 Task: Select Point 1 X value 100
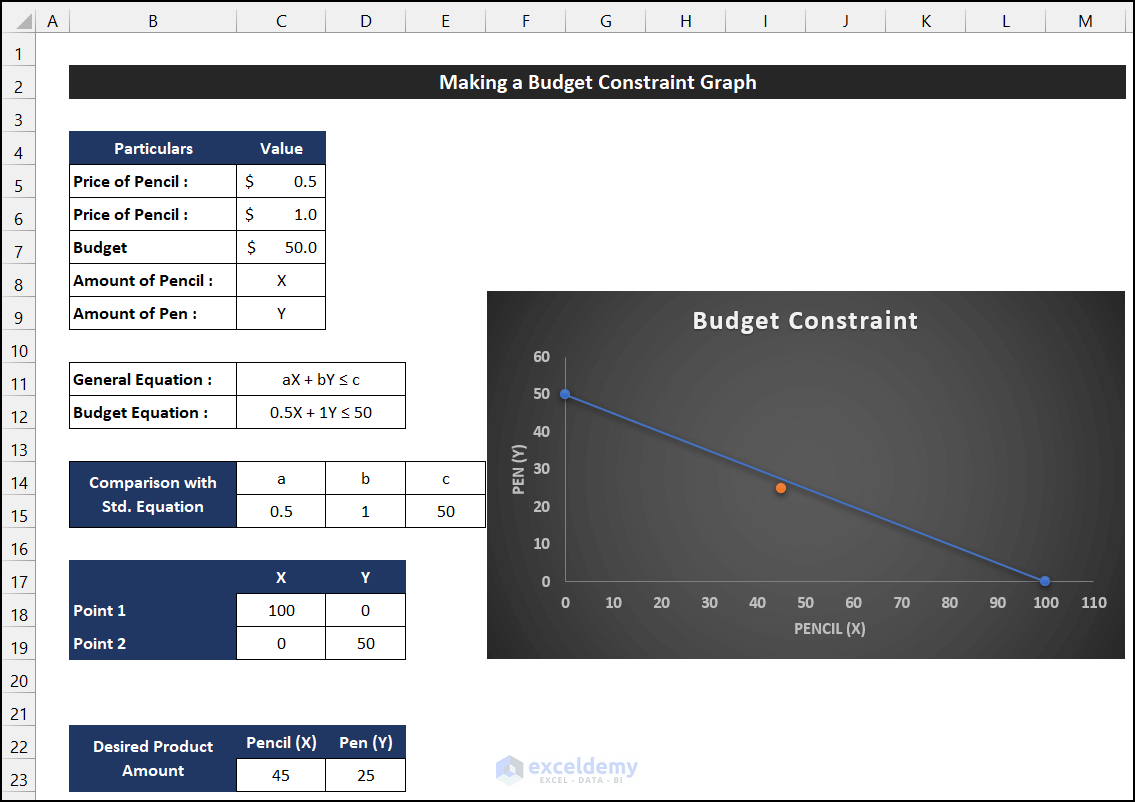tap(281, 610)
